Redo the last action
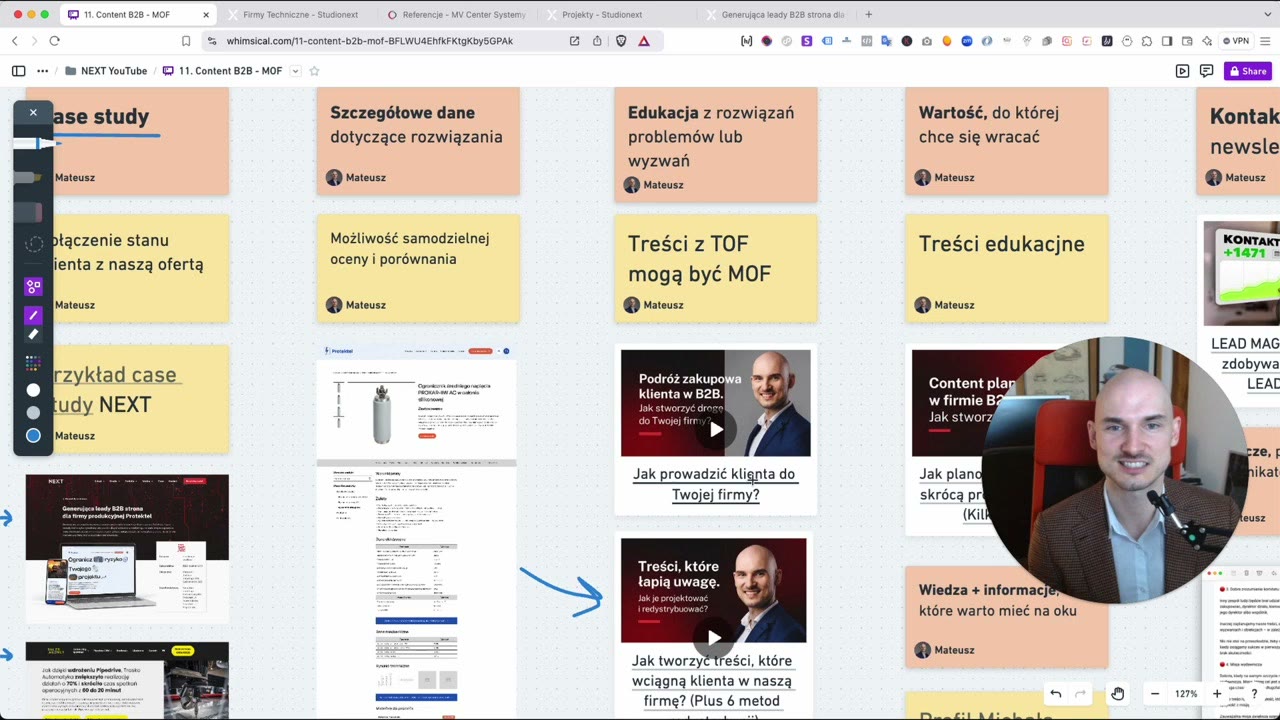1280x720 pixels. click(1080, 694)
